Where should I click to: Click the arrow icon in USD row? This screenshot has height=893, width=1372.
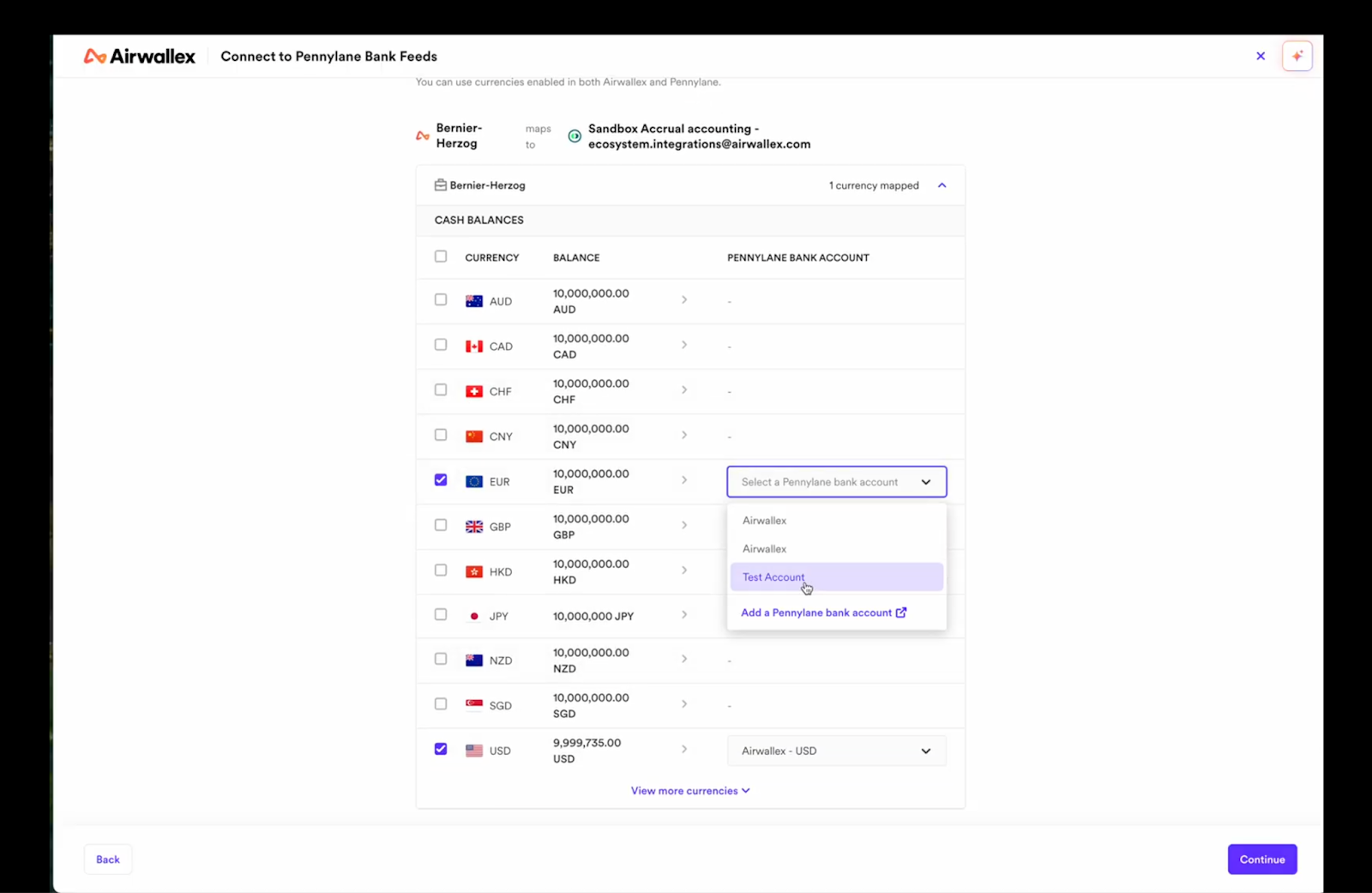click(683, 750)
